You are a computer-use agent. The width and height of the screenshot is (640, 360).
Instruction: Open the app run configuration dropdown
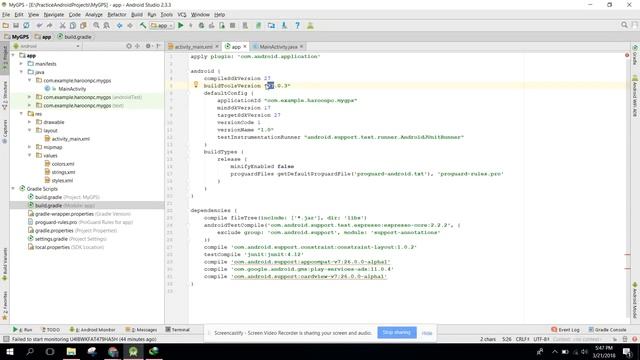(x=162, y=25)
